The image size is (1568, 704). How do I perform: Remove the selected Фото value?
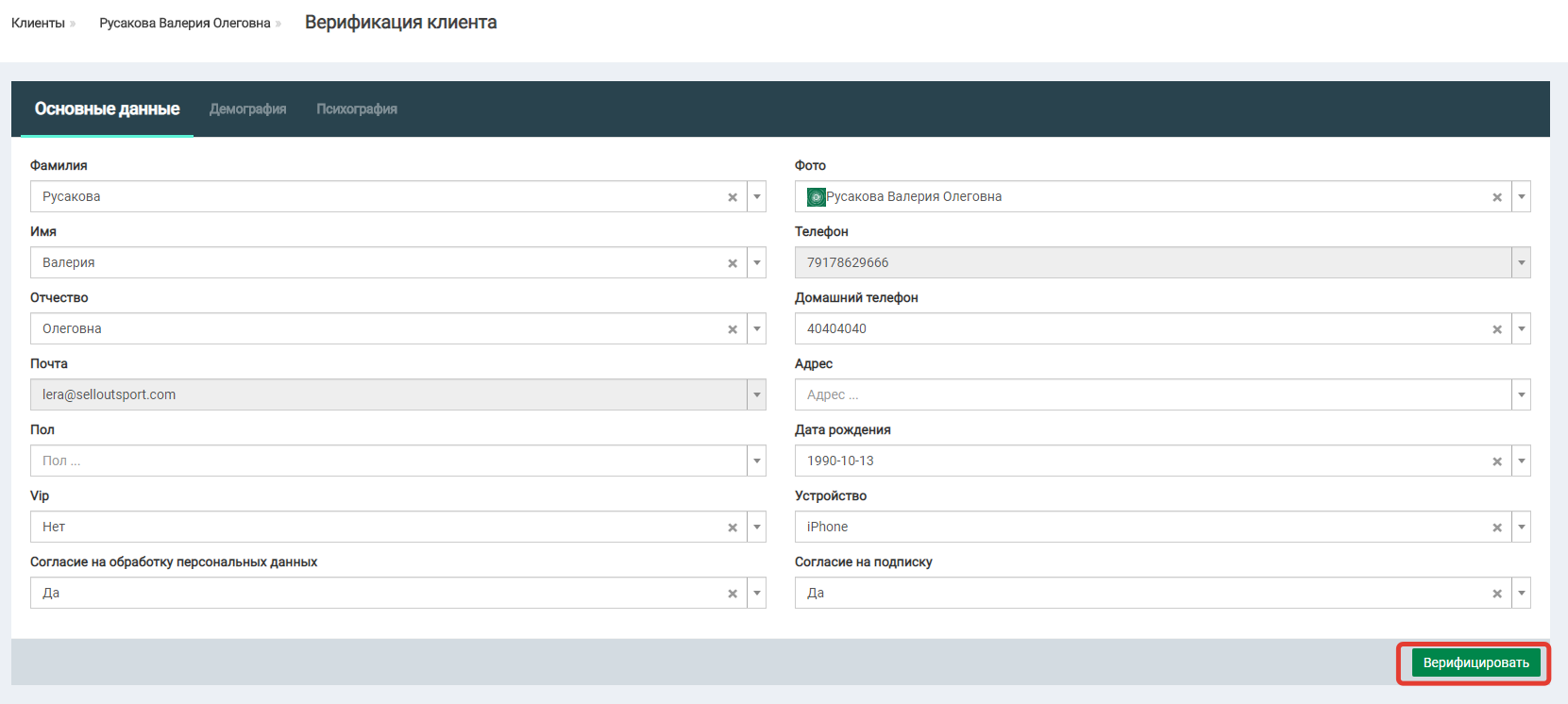(x=1497, y=197)
